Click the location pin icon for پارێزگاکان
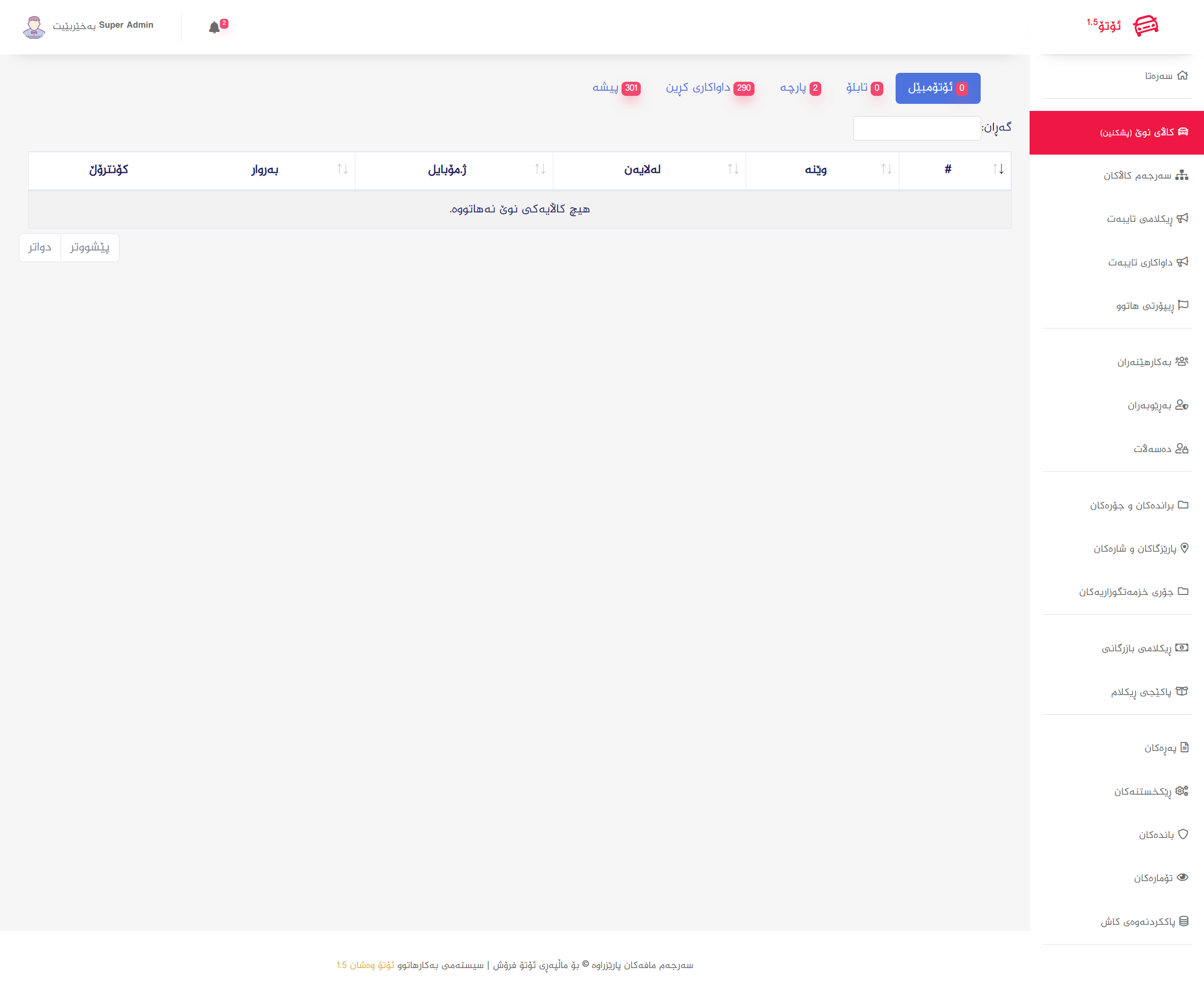1204x1000 pixels. pyautogui.click(x=1185, y=548)
